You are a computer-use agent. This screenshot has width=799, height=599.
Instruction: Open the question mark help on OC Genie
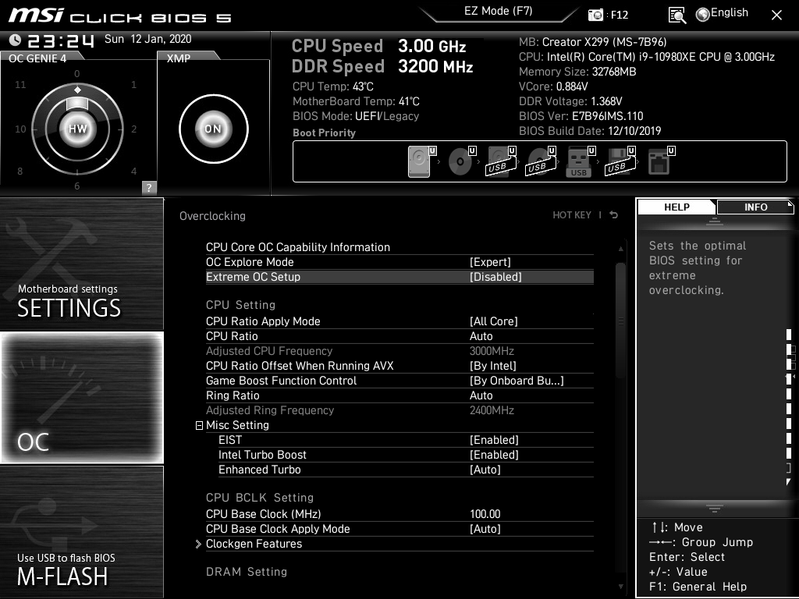click(149, 187)
